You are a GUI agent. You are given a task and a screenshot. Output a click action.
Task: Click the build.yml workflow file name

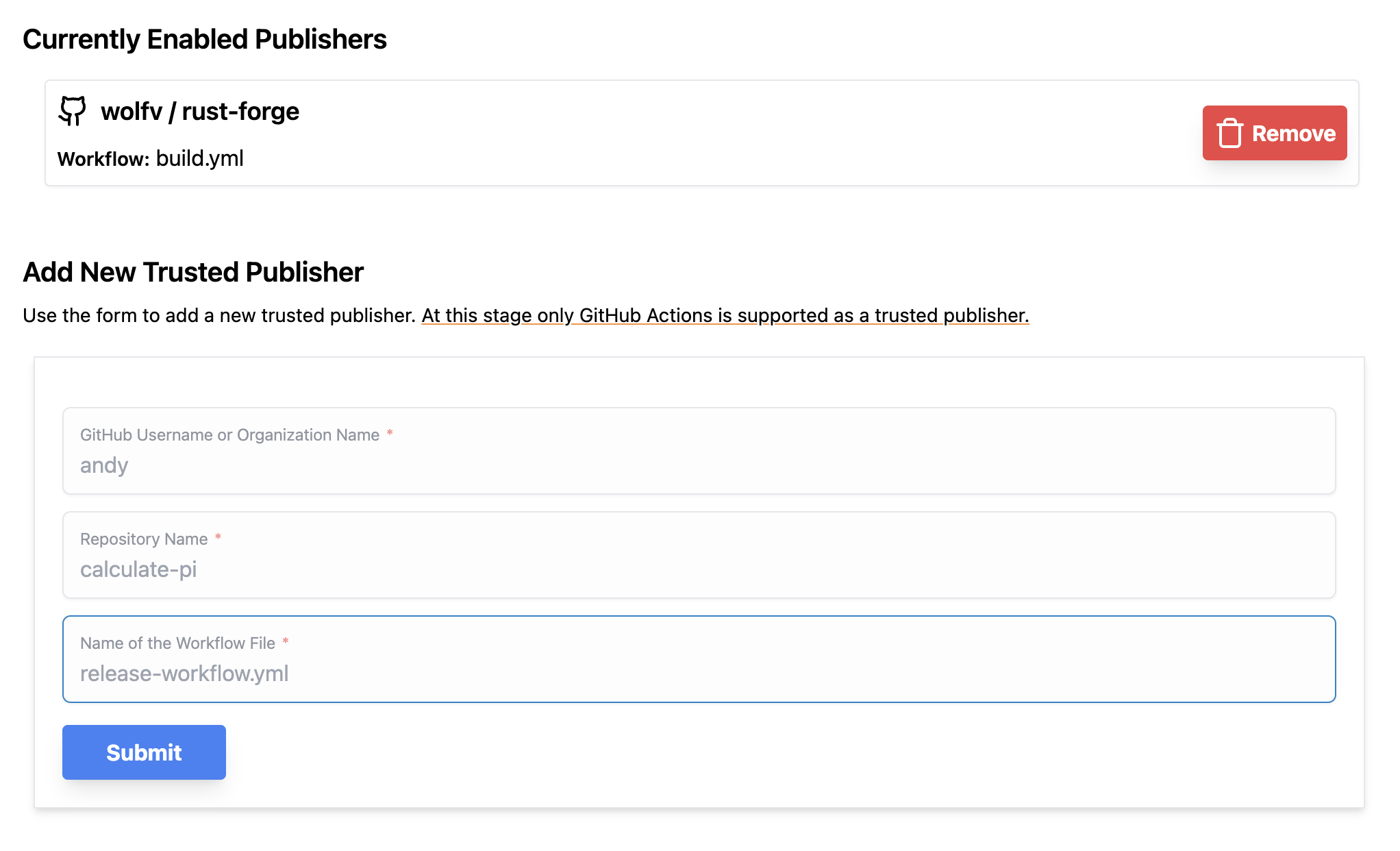pos(199,158)
